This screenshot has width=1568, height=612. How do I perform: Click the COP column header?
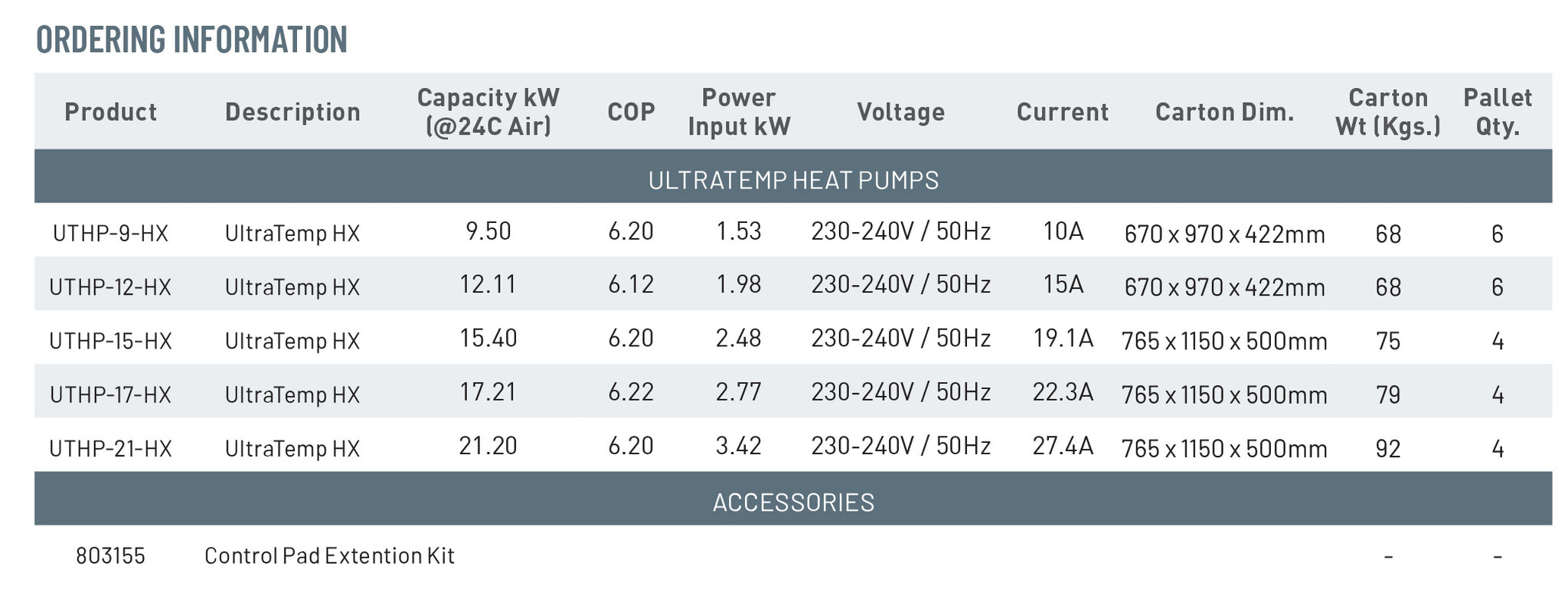(632, 112)
